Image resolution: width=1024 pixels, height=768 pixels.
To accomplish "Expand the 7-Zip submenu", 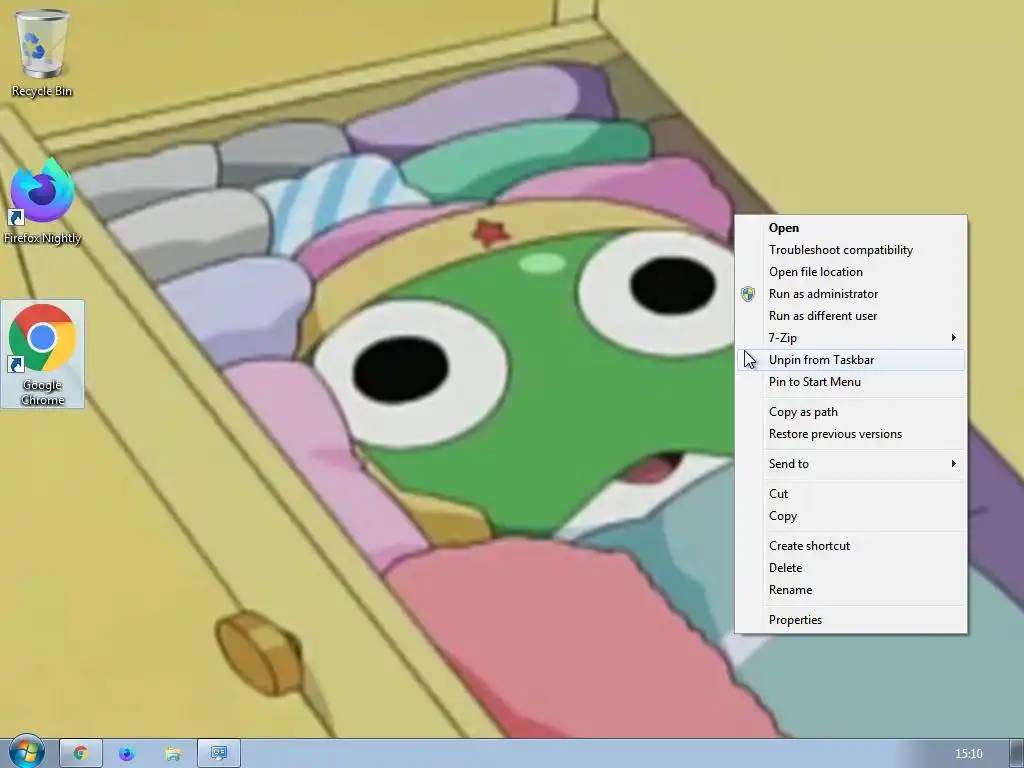I will 851,338.
